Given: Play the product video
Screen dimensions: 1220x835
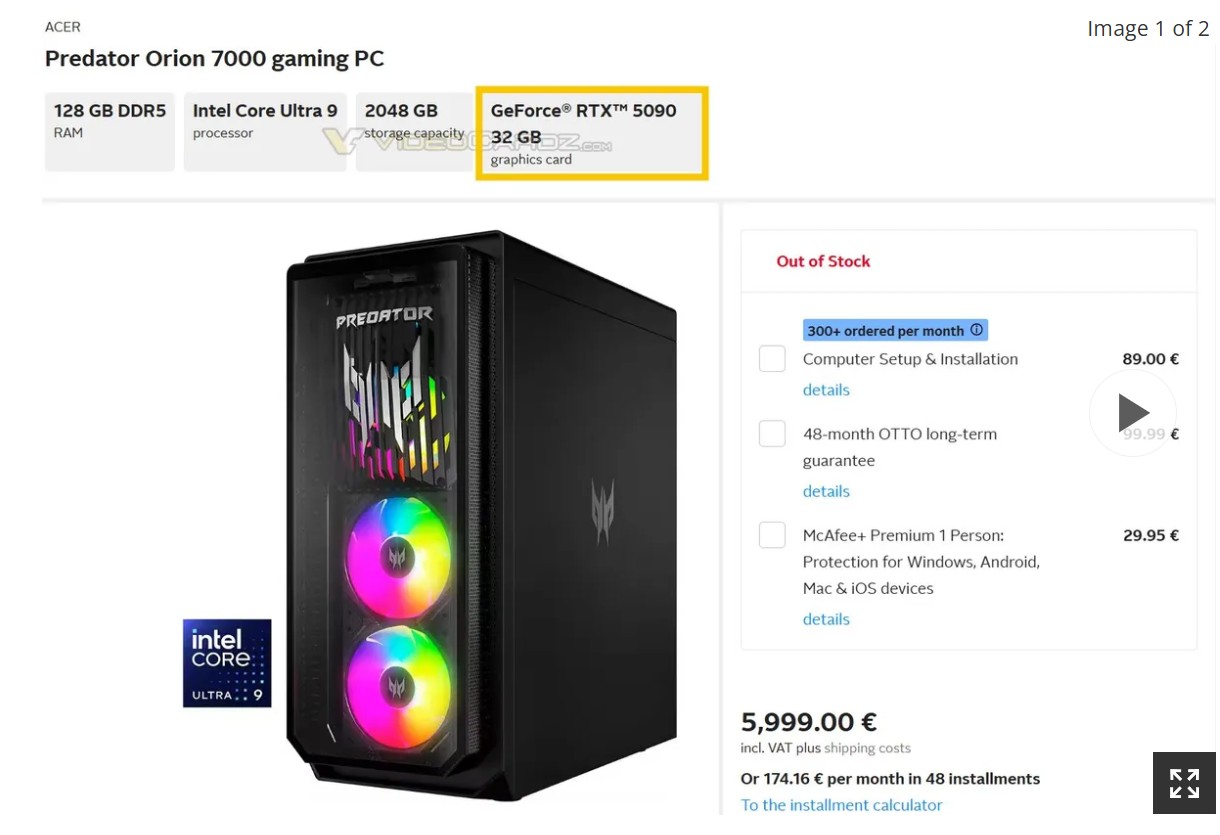Looking at the screenshot, I should [1133, 411].
